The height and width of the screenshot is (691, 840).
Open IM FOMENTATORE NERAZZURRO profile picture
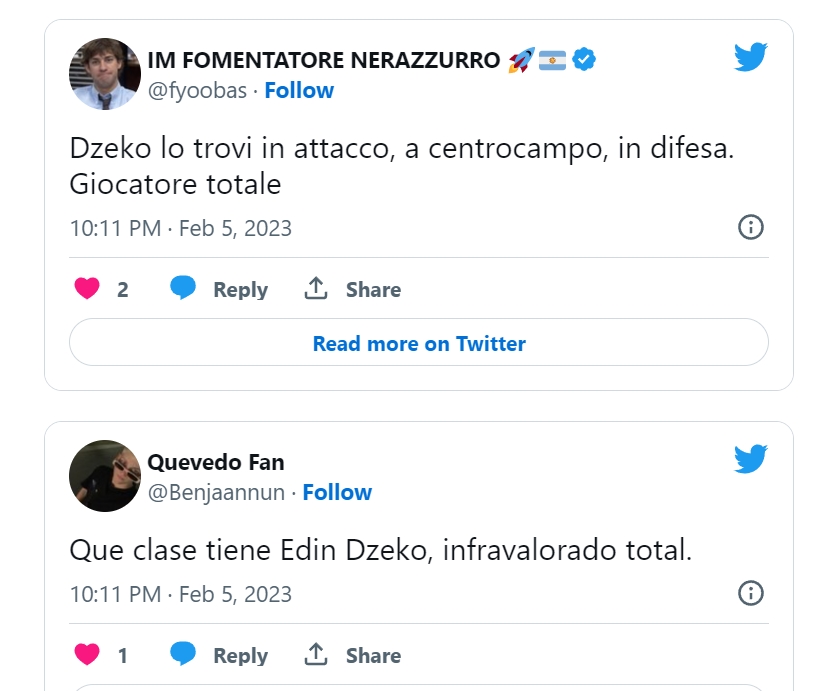[x=104, y=74]
